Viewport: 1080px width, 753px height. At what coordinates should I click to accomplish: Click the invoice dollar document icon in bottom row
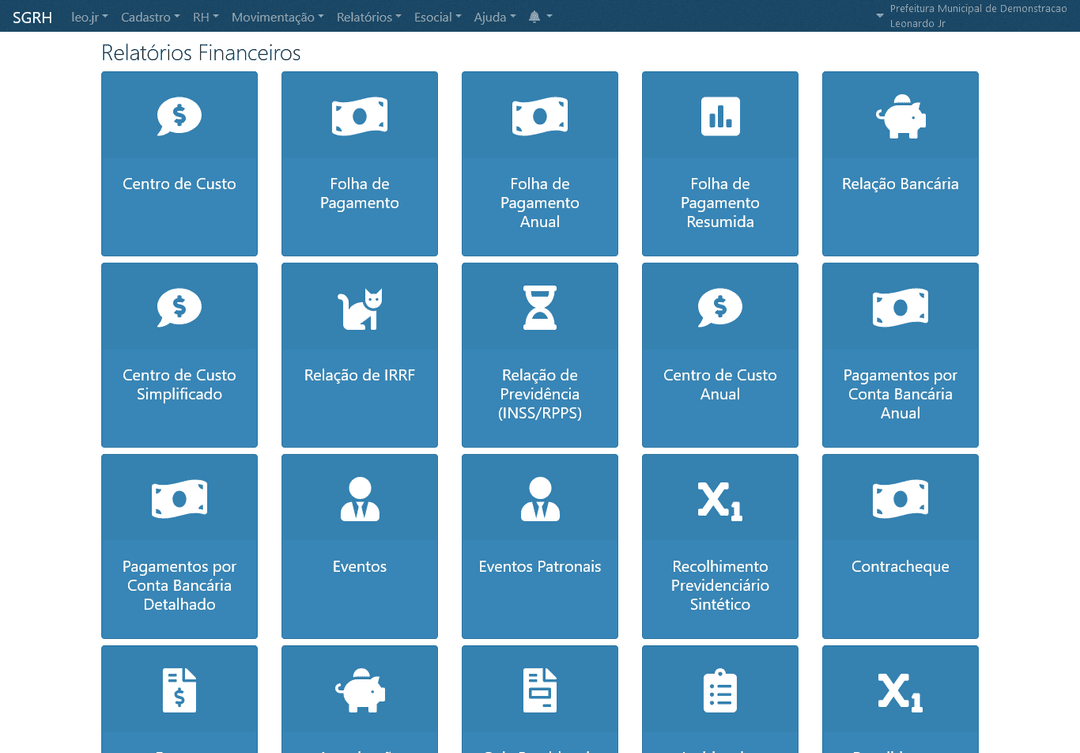coord(179,690)
